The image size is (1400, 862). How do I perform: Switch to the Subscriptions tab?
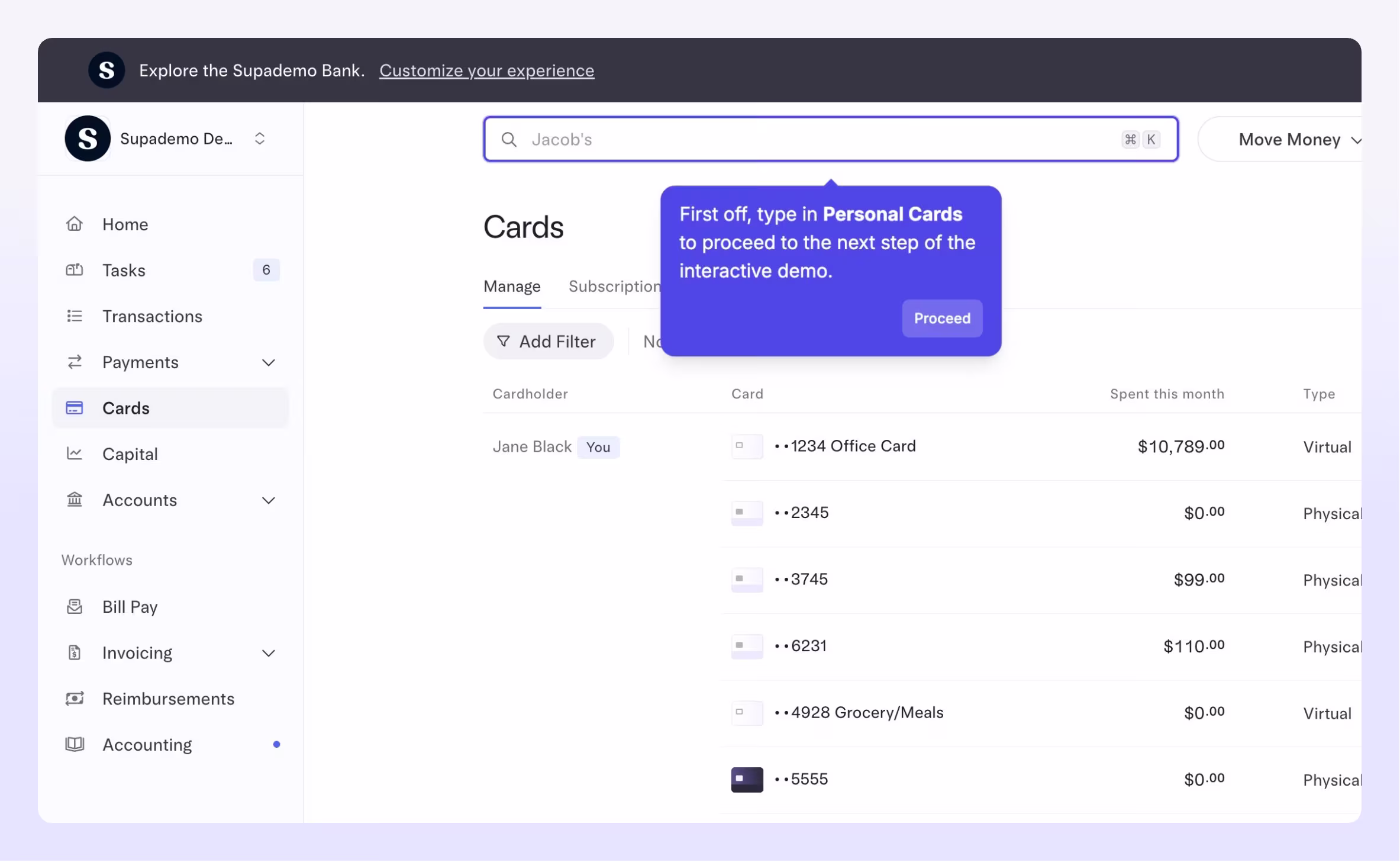(615, 286)
